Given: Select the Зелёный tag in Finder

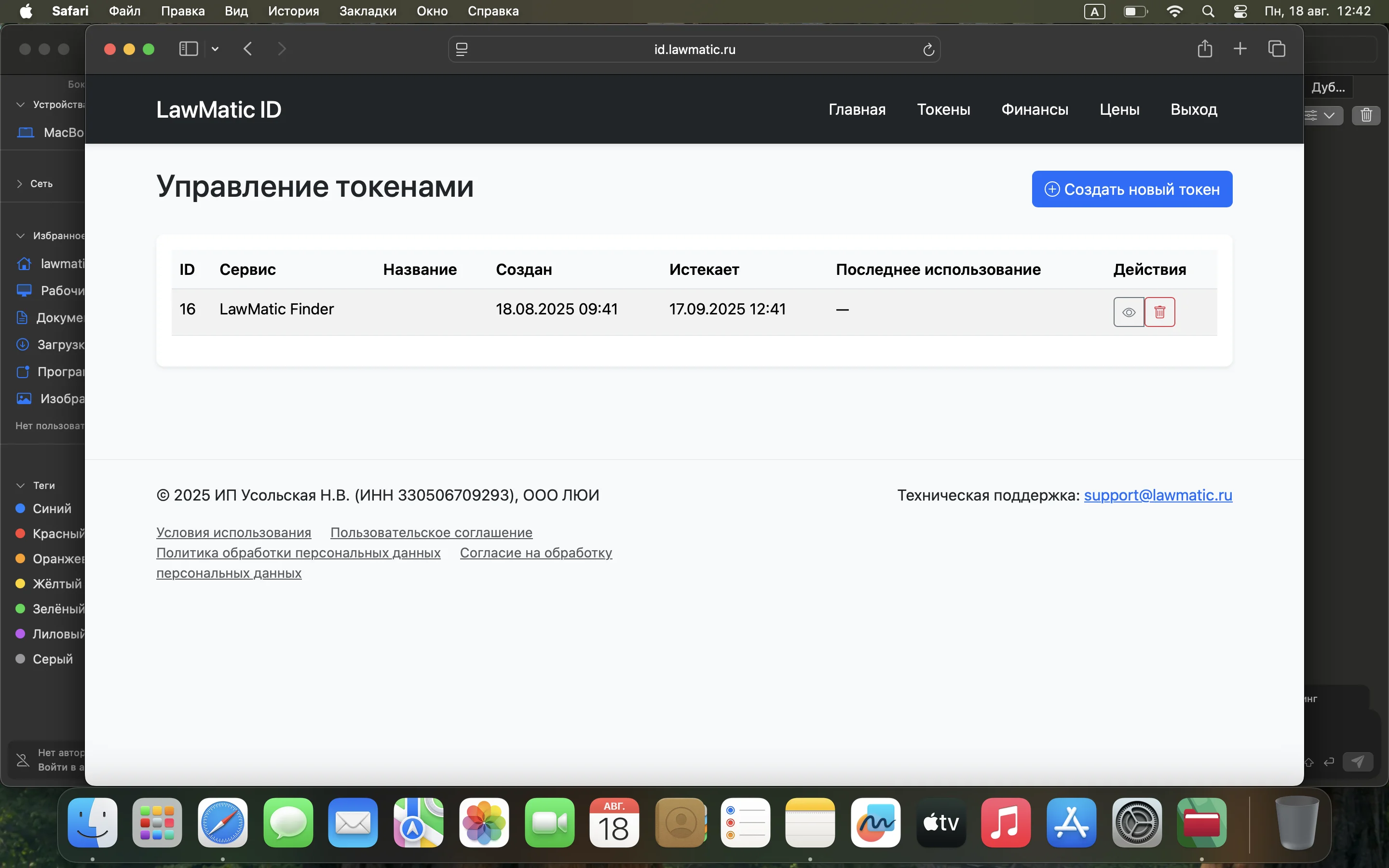Looking at the screenshot, I should (x=49, y=609).
